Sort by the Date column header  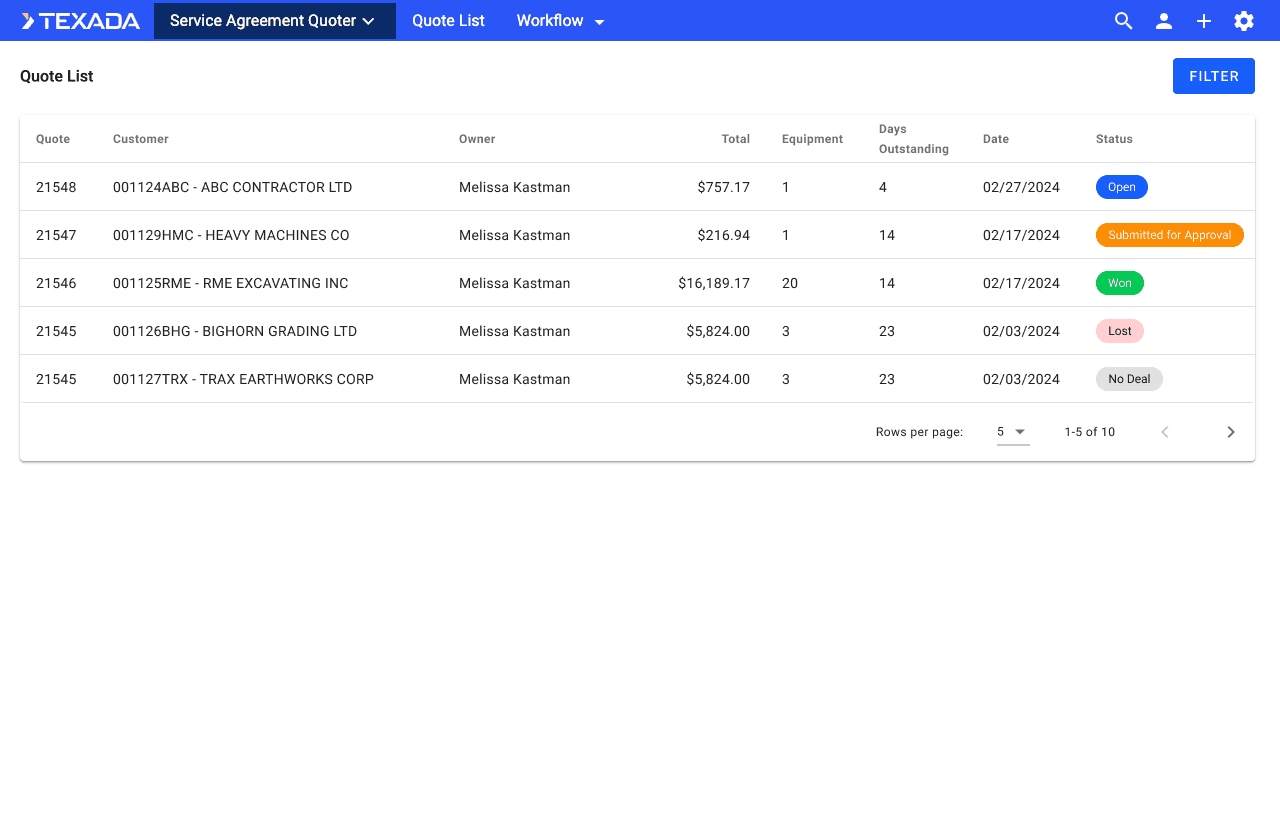996,139
